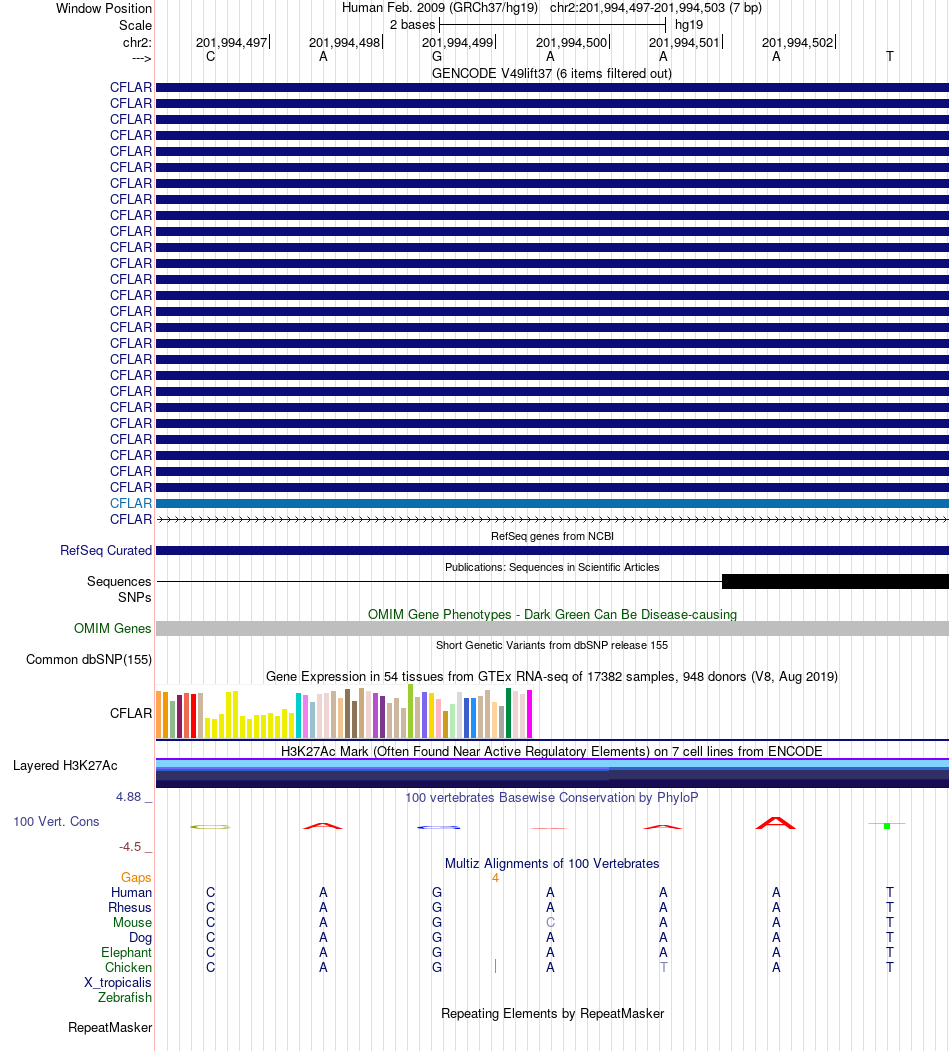The width and height of the screenshot is (950, 1051).
Task: Click the 100 Vert. Cons label
Action: click(x=56, y=821)
